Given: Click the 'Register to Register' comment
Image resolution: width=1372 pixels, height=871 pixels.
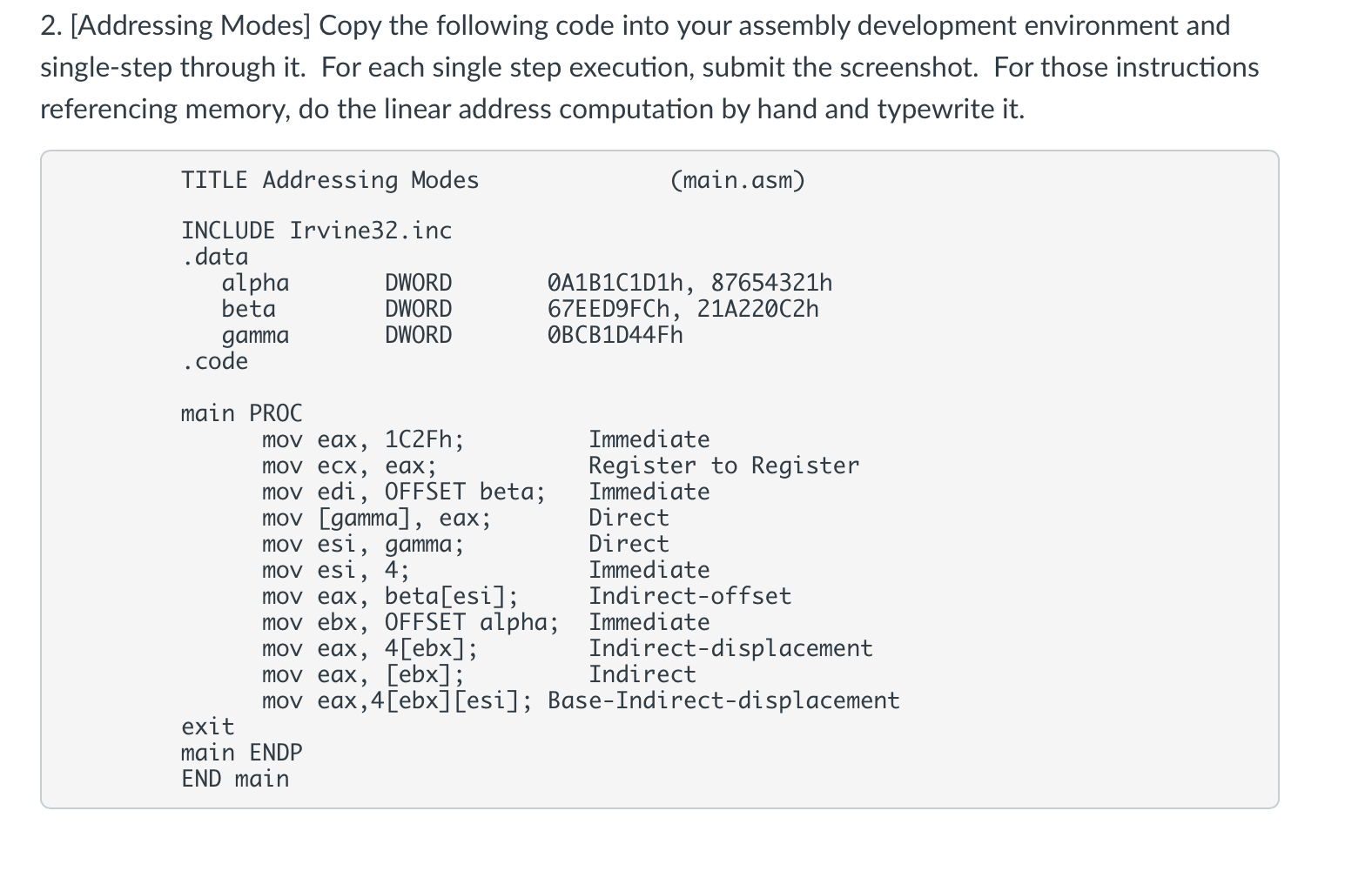Looking at the screenshot, I should point(724,466).
